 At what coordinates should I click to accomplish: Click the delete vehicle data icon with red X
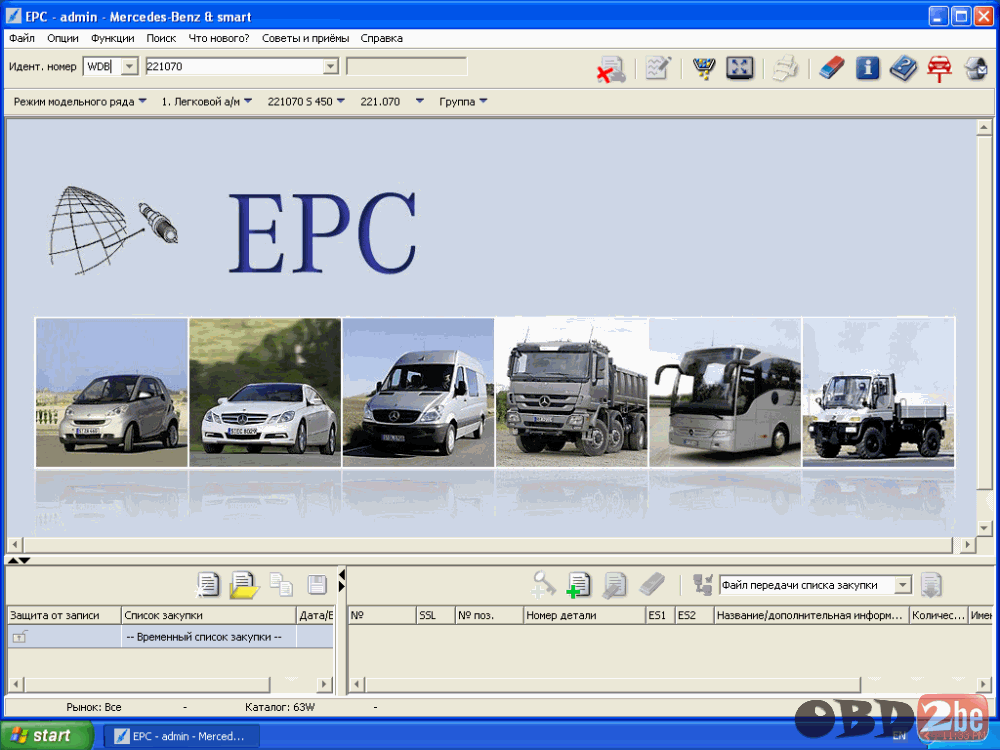coord(611,68)
